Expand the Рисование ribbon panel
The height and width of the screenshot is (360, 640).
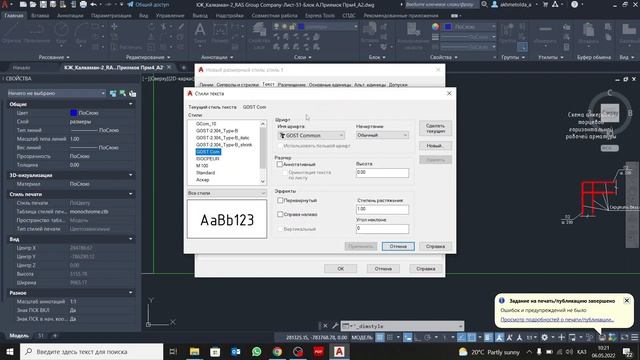click(x=54, y=57)
